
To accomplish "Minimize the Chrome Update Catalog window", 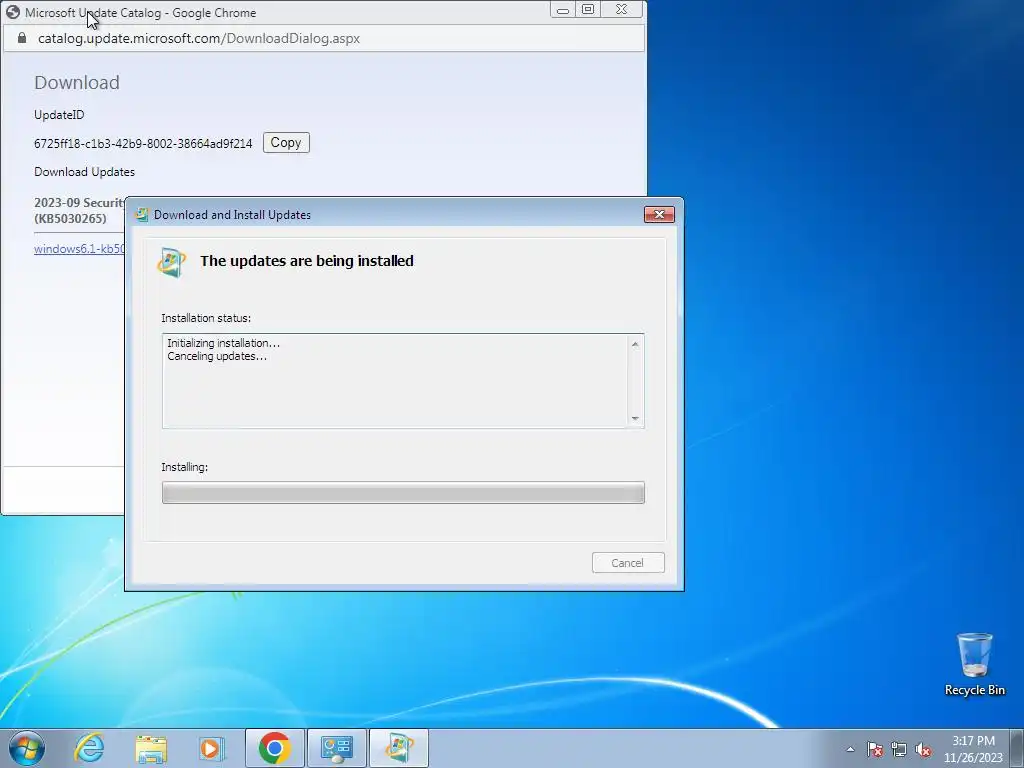I will click(x=563, y=10).
